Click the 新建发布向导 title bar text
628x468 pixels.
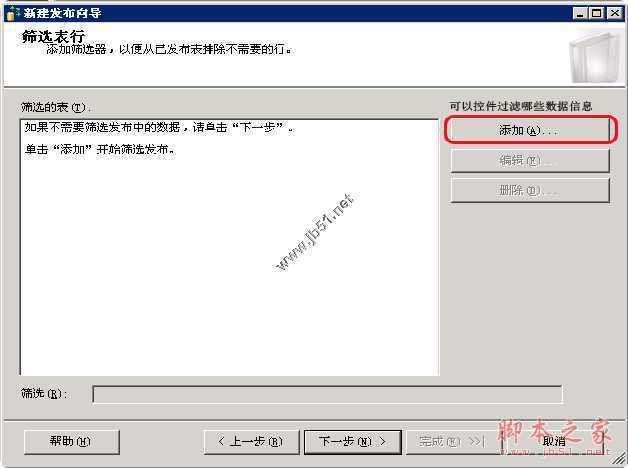pyautogui.click(x=62, y=13)
